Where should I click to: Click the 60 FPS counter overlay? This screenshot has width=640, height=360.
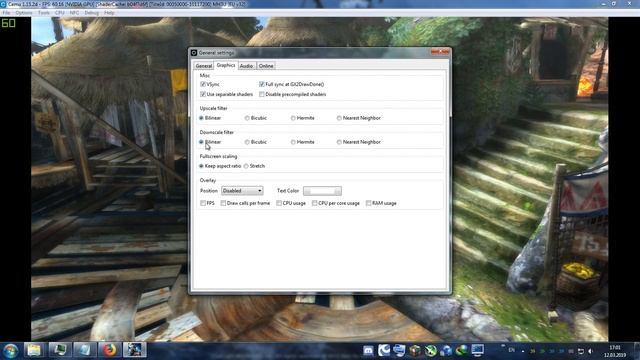pos(8,23)
